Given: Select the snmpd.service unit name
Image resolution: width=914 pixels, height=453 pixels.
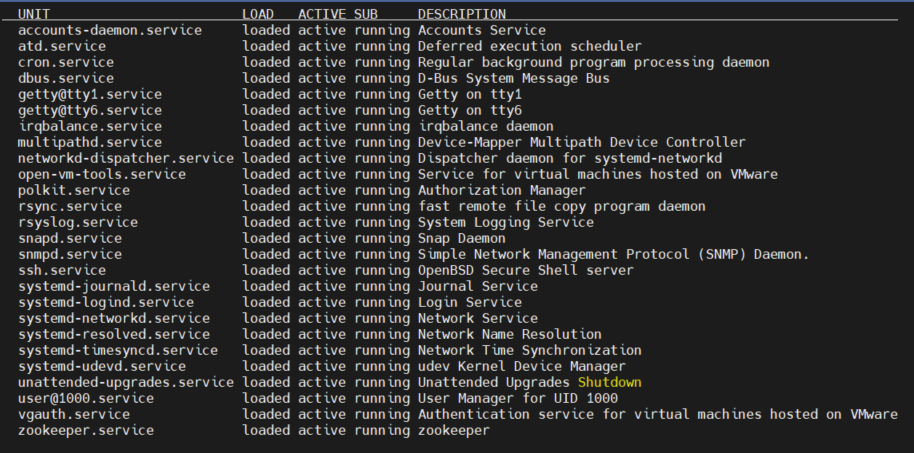Looking at the screenshot, I should pos(70,254).
